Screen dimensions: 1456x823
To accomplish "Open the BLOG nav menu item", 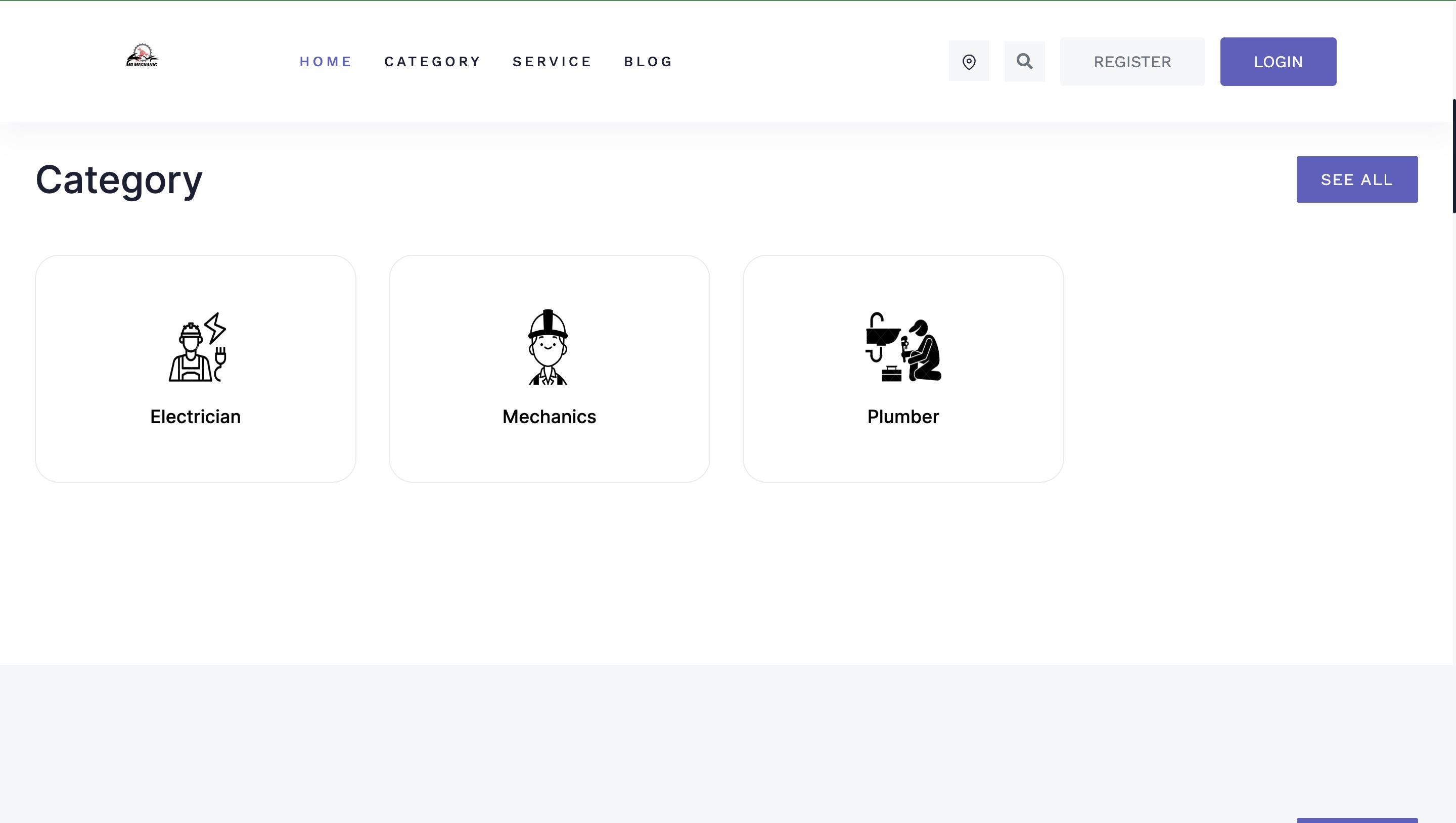I will (648, 61).
